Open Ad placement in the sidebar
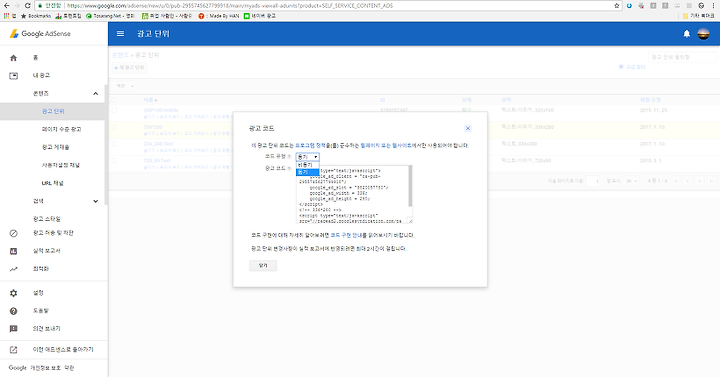This screenshot has height=377, width=720. click(x=56, y=147)
